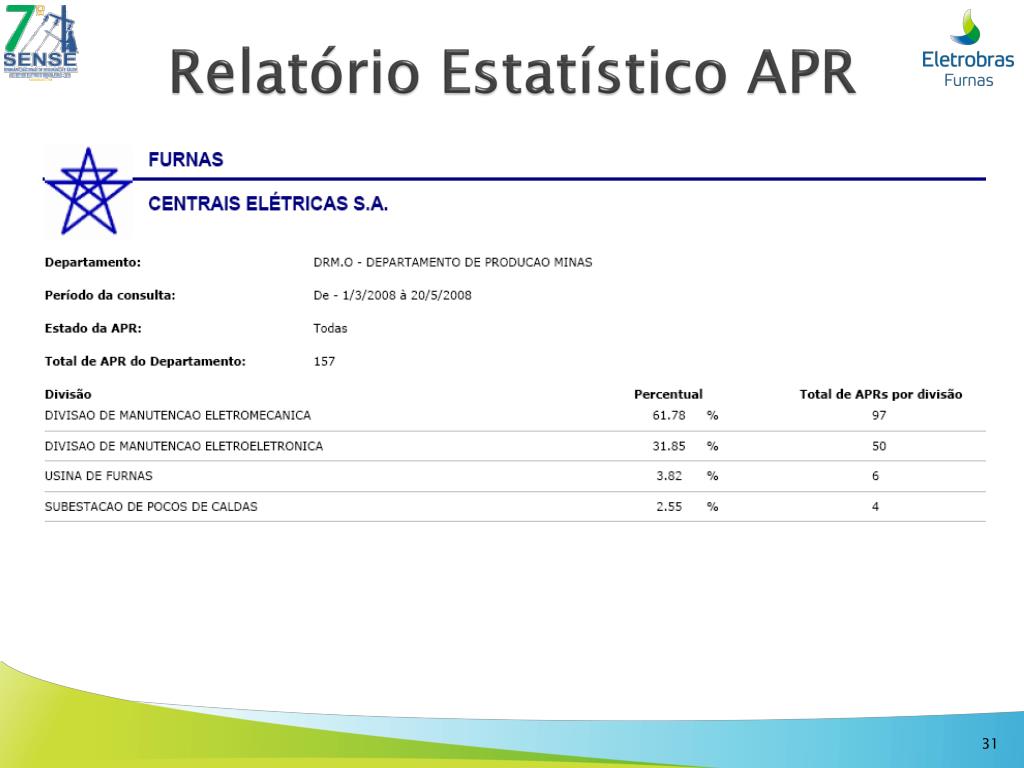Select the date range 'De - 1/3/2008 à 20/5/2008'
The height and width of the screenshot is (768, 1024).
392,295
